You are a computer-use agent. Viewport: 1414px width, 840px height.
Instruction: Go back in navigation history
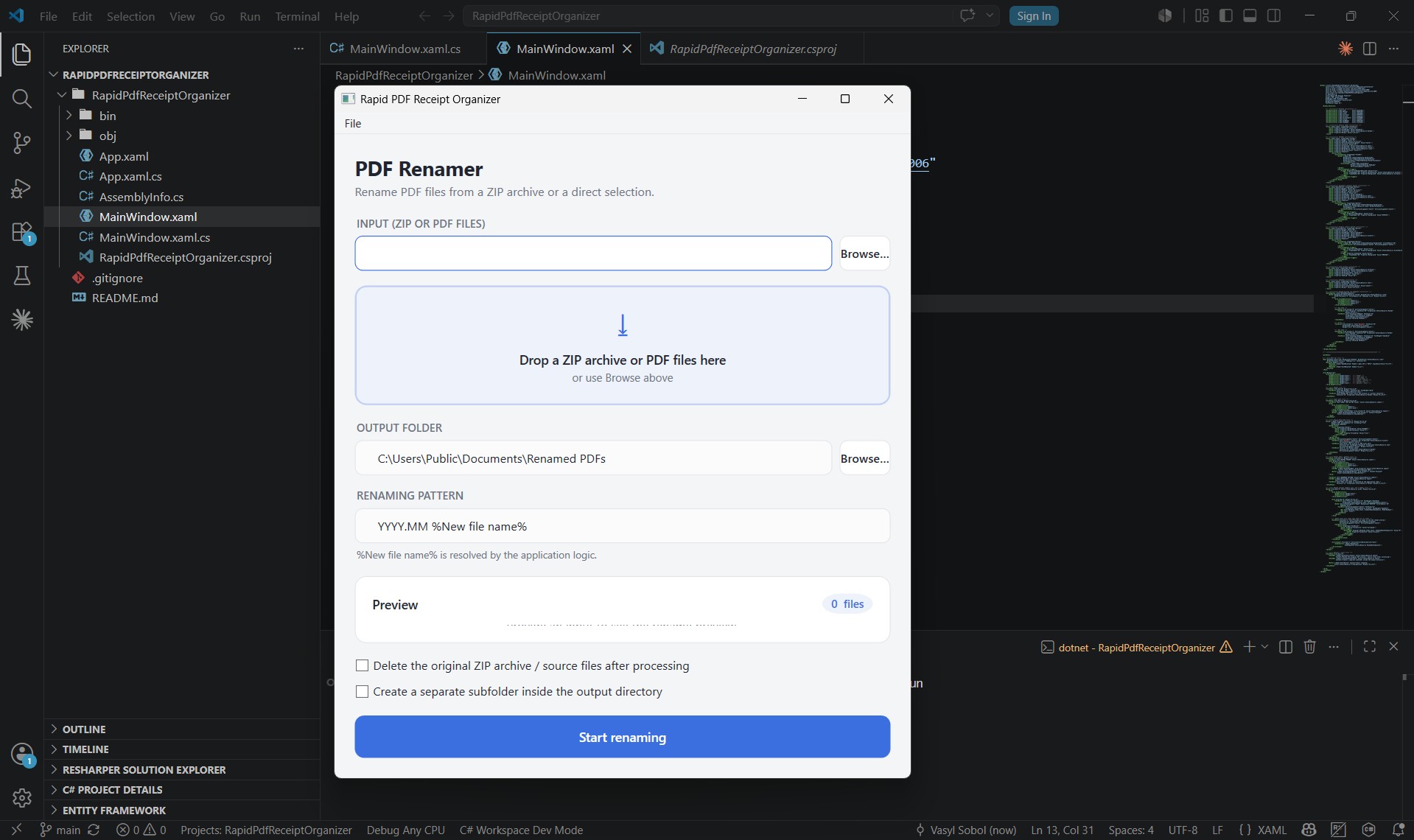[x=424, y=15]
